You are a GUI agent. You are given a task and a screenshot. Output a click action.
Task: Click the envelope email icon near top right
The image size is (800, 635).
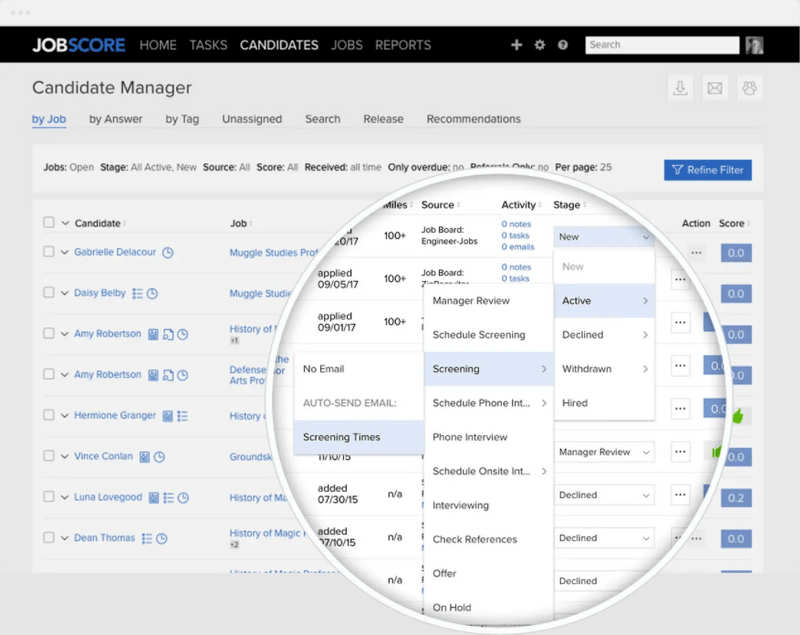pyautogui.click(x=716, y=88)
